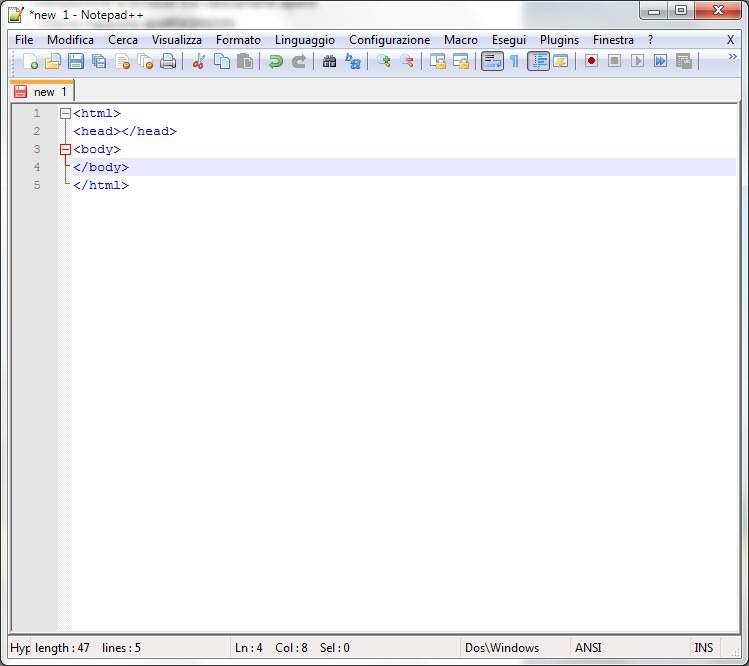Close all documents via toolbar icon
Image resolution: width=749 pixels, height=666 pixels.
click(145, 61)
